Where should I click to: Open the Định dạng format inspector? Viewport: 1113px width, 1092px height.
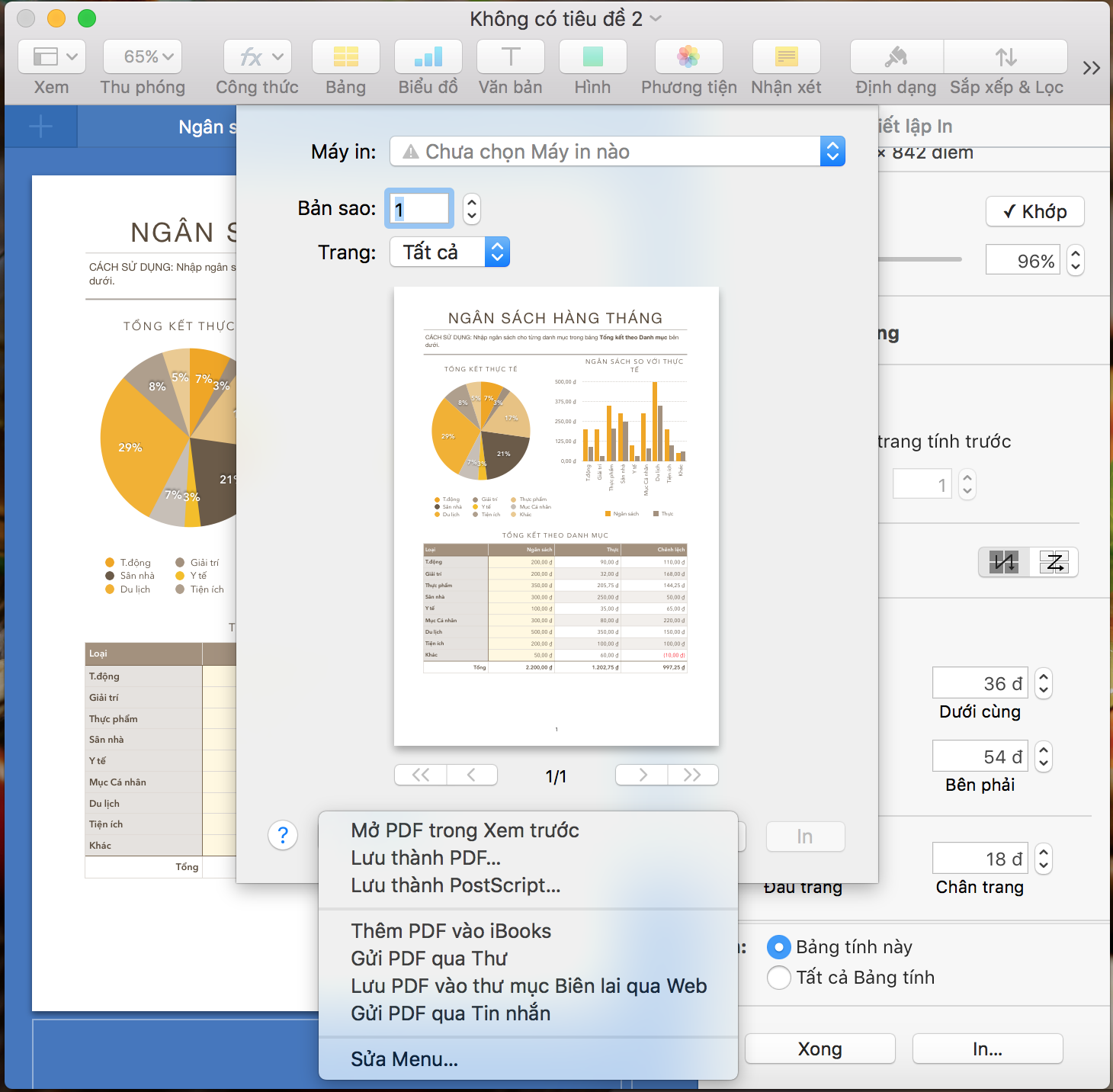[x=896, y=57]
